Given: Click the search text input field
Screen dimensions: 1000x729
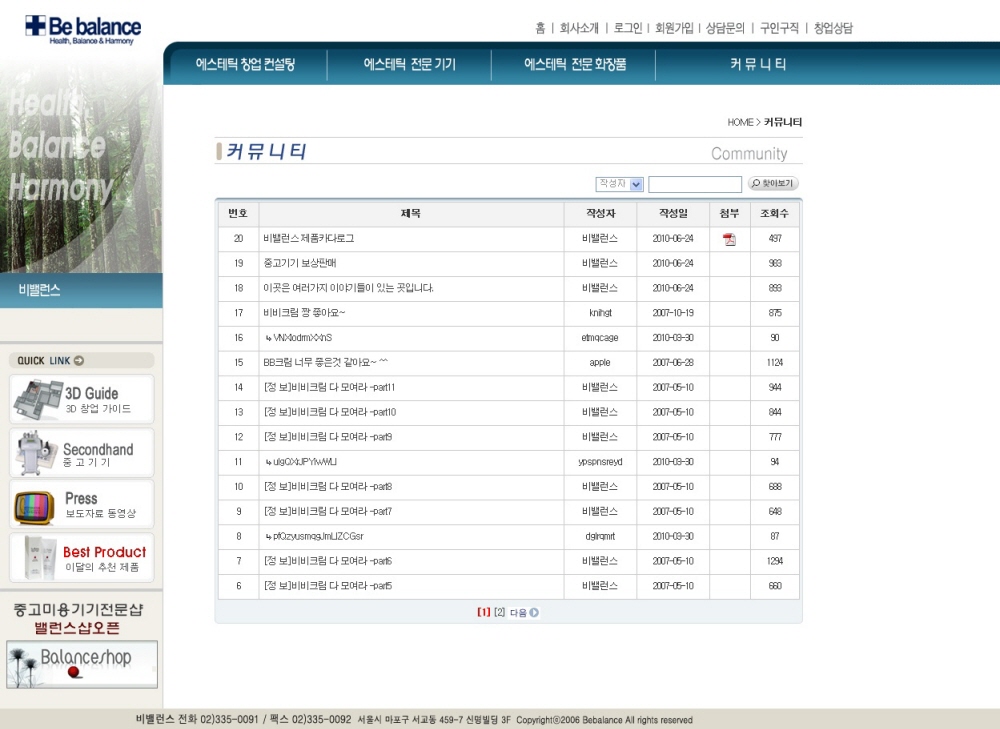Looking at the screenshot, I should coord(694,184).
